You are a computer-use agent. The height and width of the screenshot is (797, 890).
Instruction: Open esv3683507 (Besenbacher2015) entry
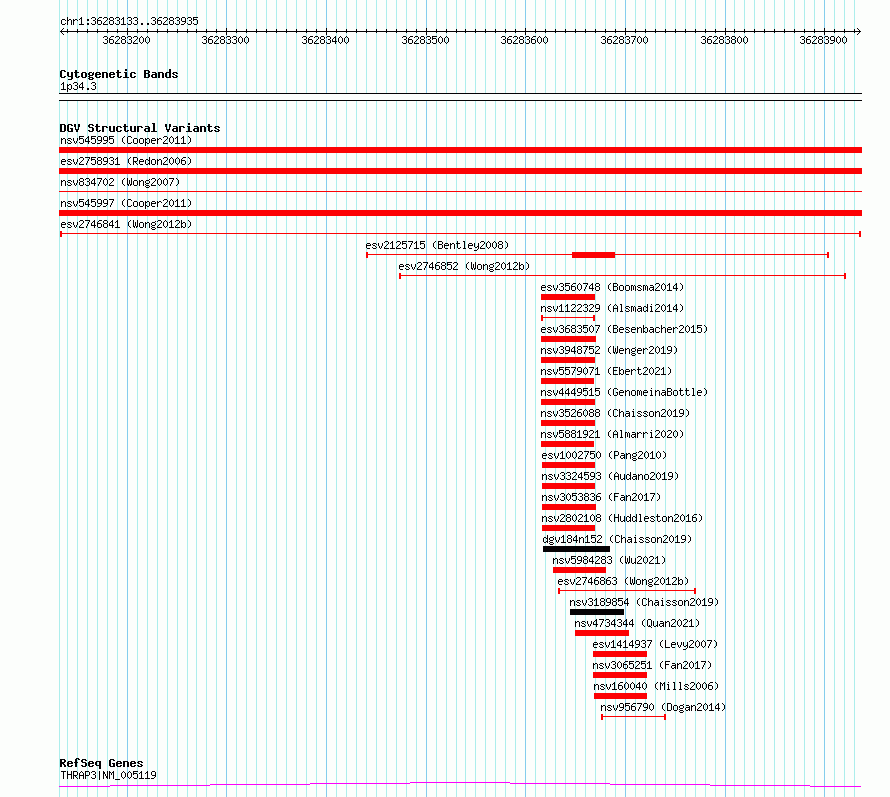tap(624, 329)
